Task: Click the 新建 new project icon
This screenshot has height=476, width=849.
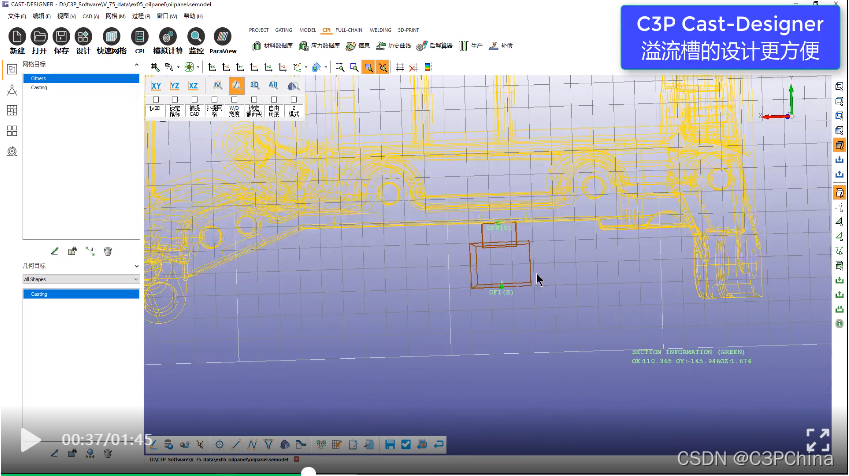Action: (17, 37)
